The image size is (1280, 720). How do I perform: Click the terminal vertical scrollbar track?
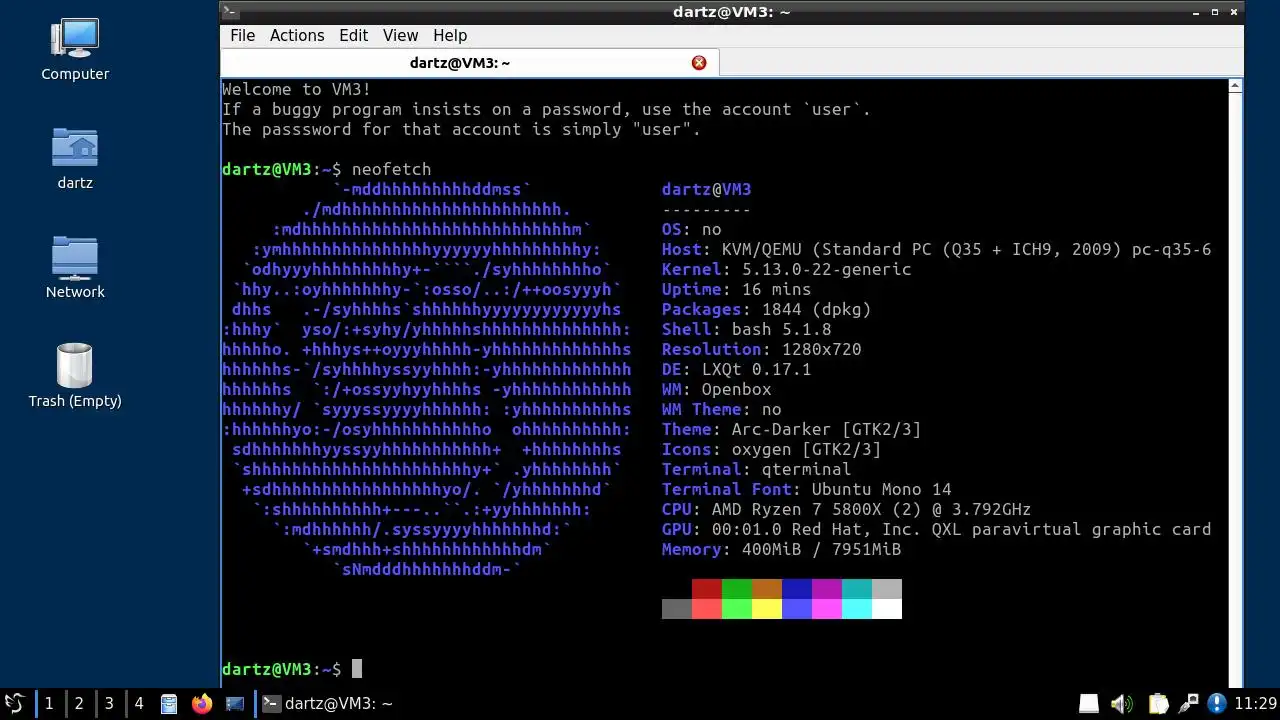pos(1235,390)
